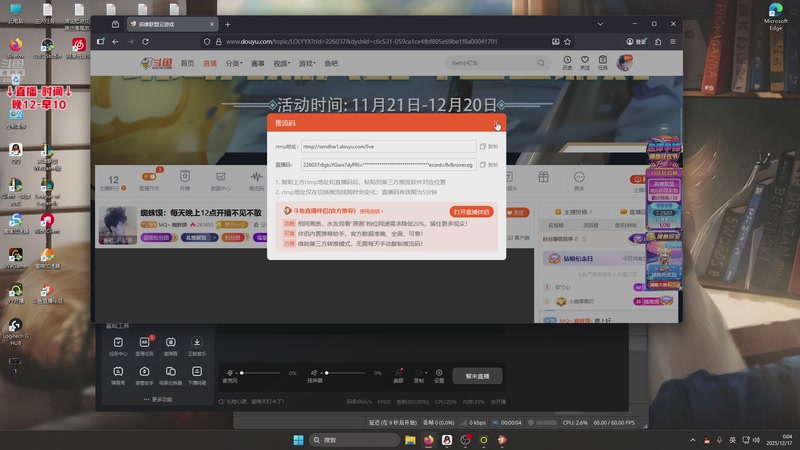Viewport: 800px width, 450px height.
Task: Copy the 直播码 stream key
Action: coord(489,165)
